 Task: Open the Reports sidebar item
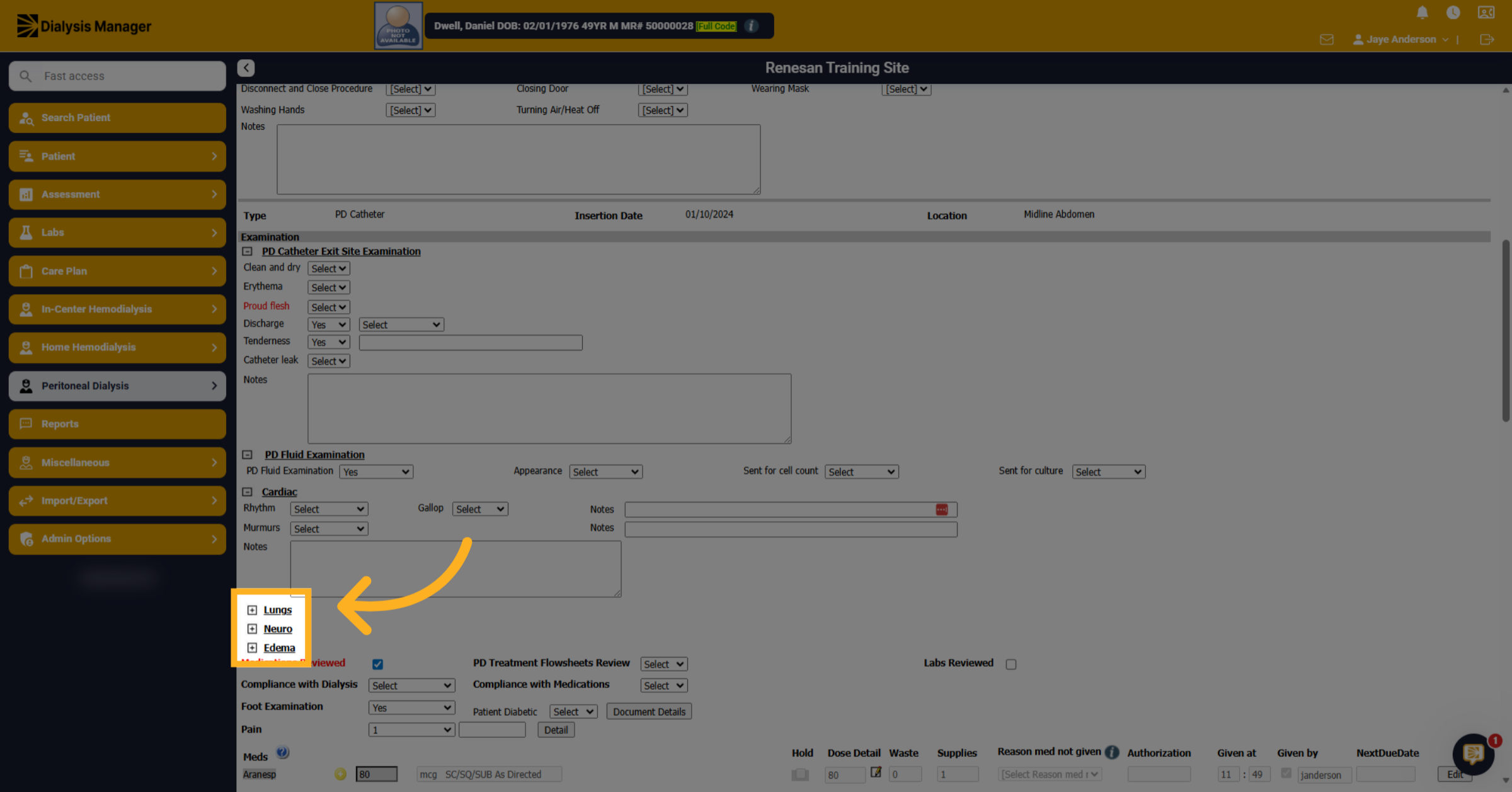tap(117, 424)
